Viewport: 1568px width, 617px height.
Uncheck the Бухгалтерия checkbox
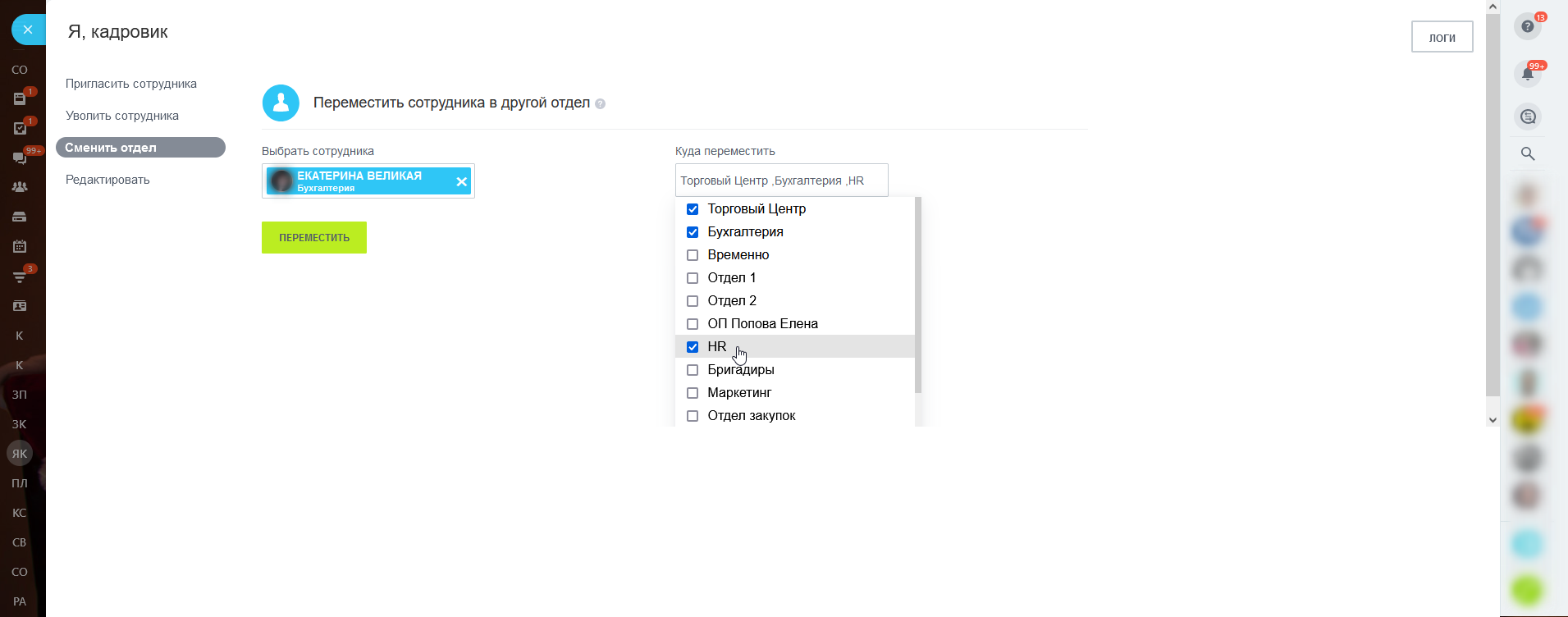tap(693, 232)
